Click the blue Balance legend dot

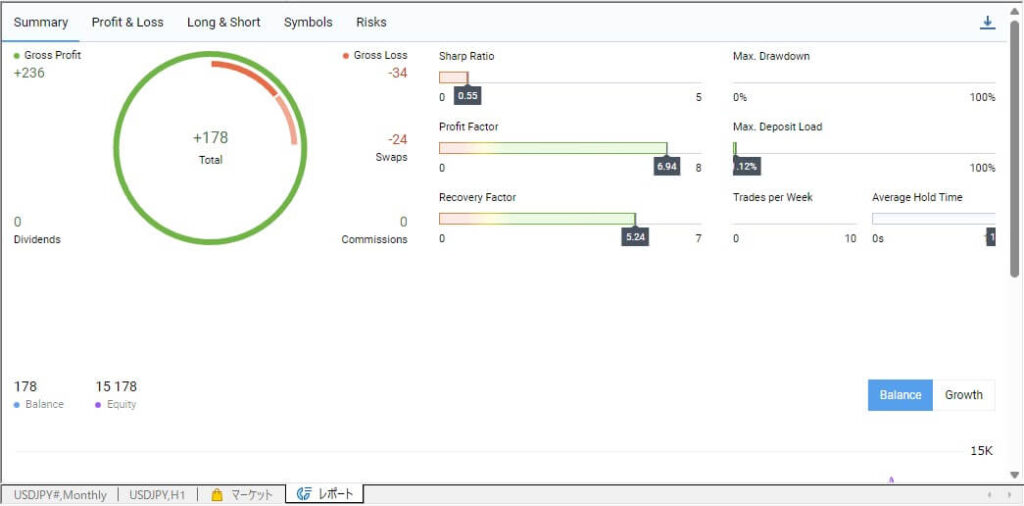pyautogui.click(x=17, y=405)
